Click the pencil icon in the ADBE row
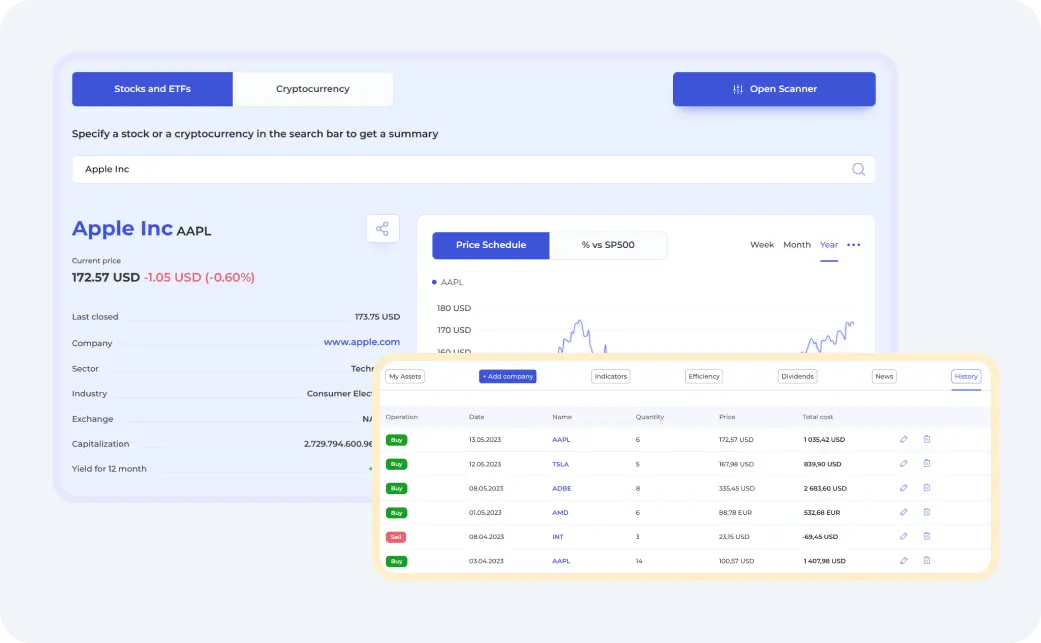 tap(904, 488)
